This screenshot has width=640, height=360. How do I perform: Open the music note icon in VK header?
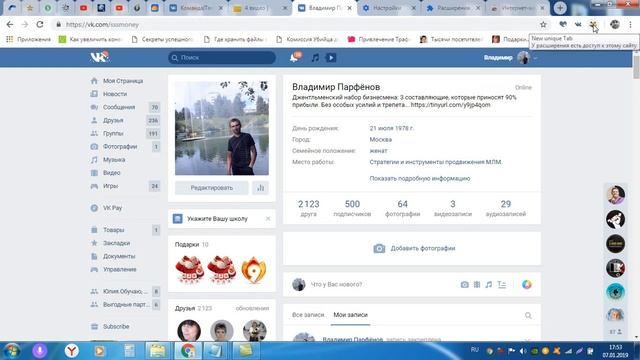[x=316, y=58]
